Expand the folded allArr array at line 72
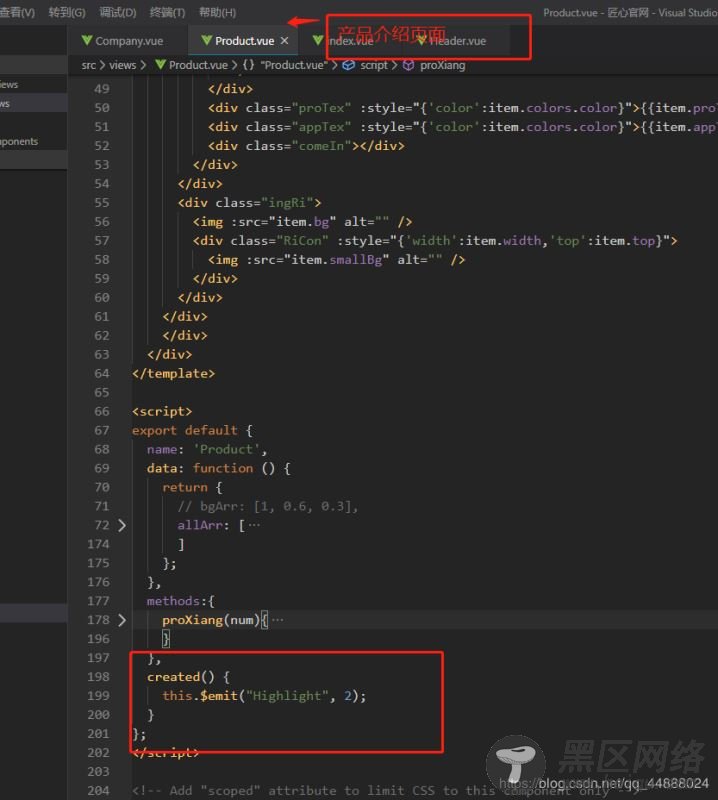Image resolution: width=718 pixels, height=800 pixels. click(x=122, y=525)
